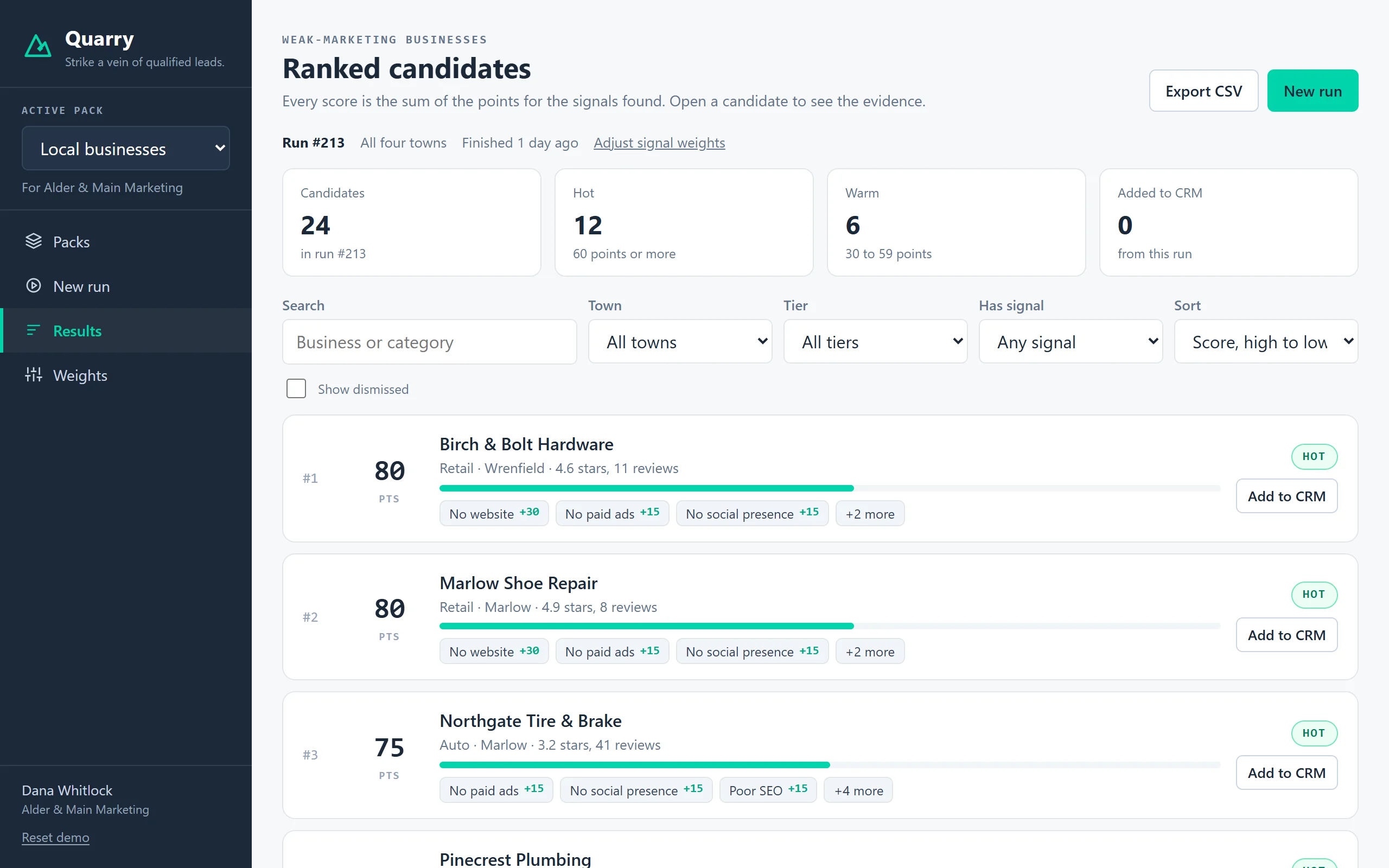The height and width of the screenshot is (868, 1389).
Task: Open the Packs page
Action: [x=126, y=242]
